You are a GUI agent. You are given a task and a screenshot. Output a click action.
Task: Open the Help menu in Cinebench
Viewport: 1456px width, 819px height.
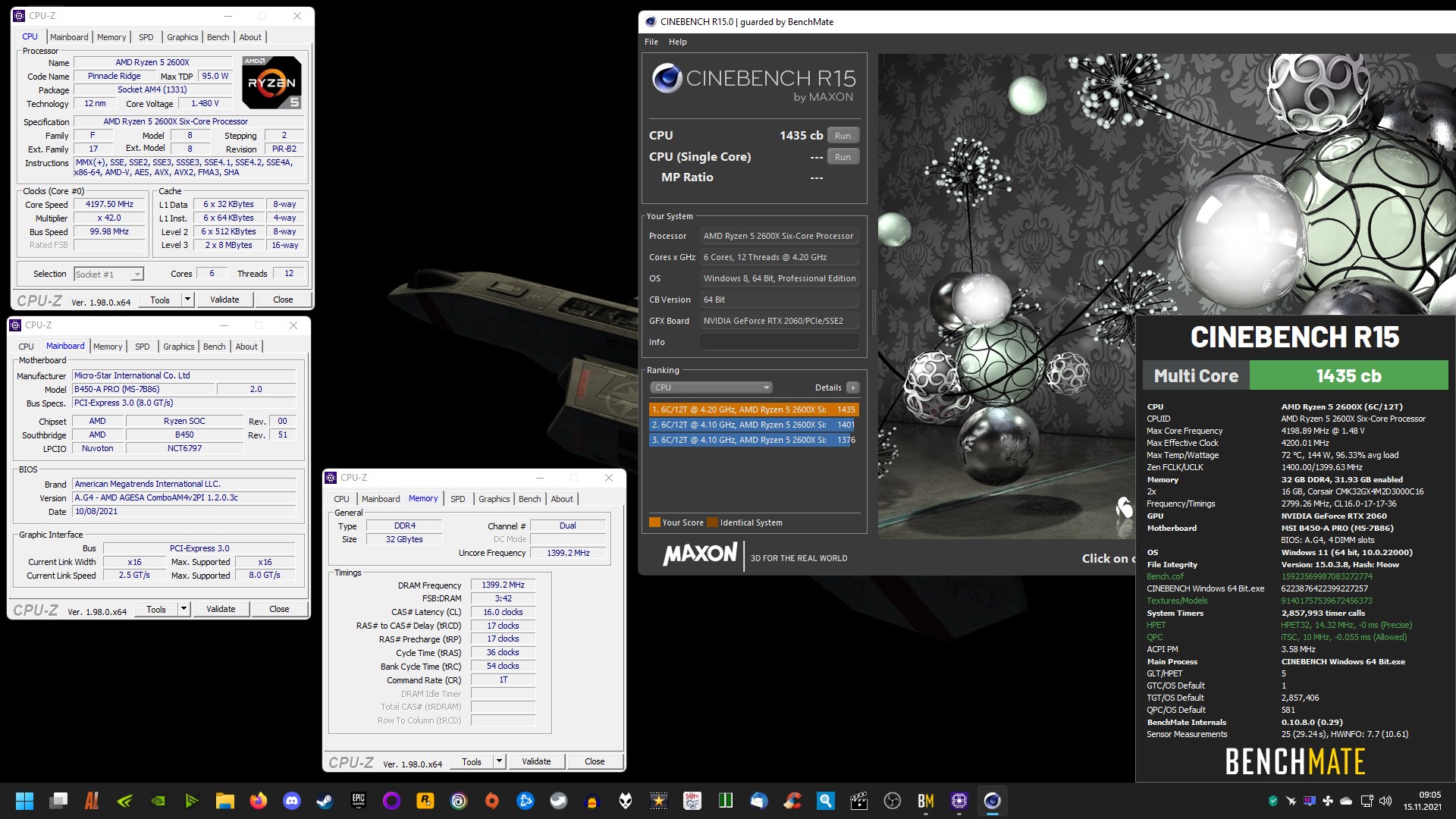677,42
